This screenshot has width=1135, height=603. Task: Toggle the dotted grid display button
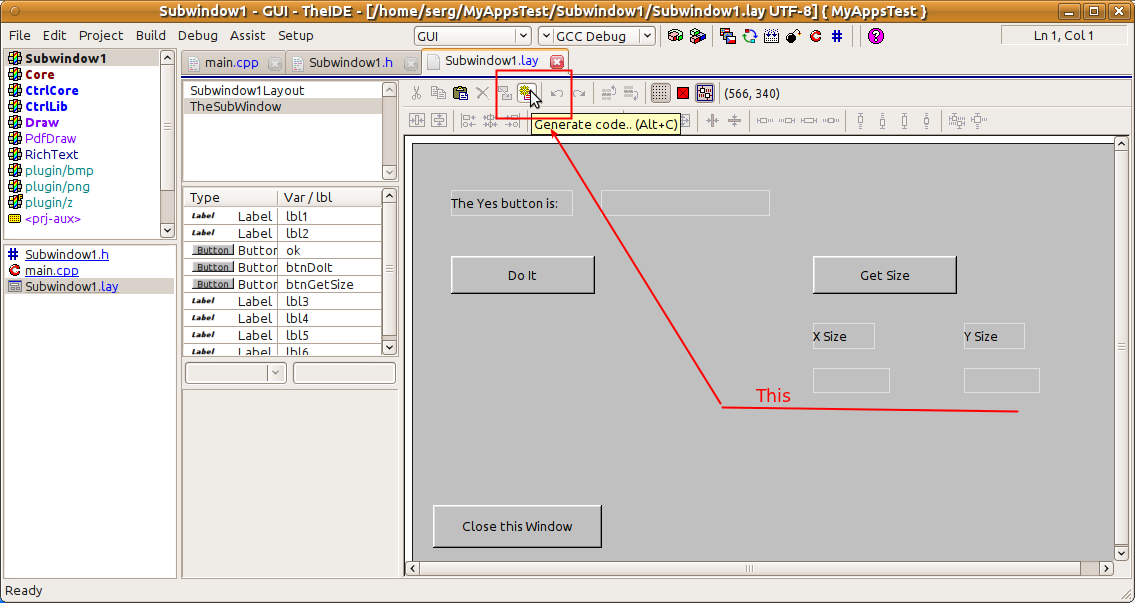click(660, 93)
